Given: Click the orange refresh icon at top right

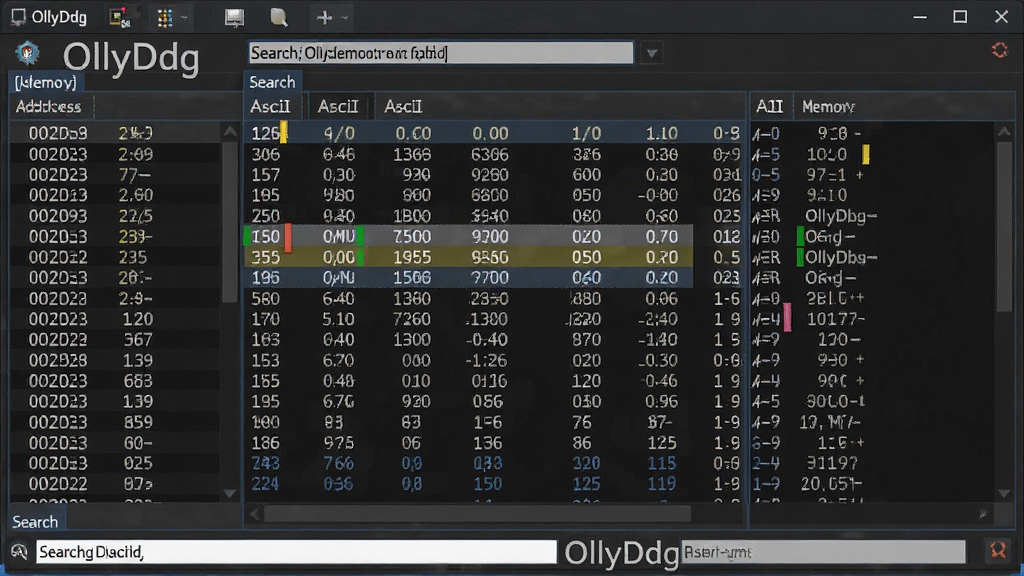Looking at the screenshot, I should [x=999, y=50].
